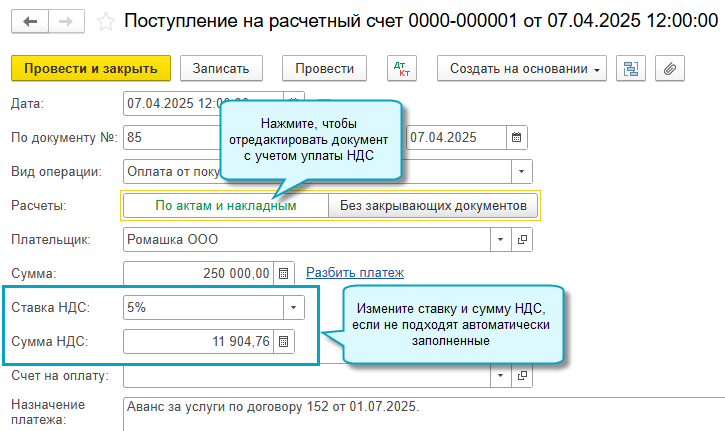Click the Назначение платежа text area

[424, 414]
